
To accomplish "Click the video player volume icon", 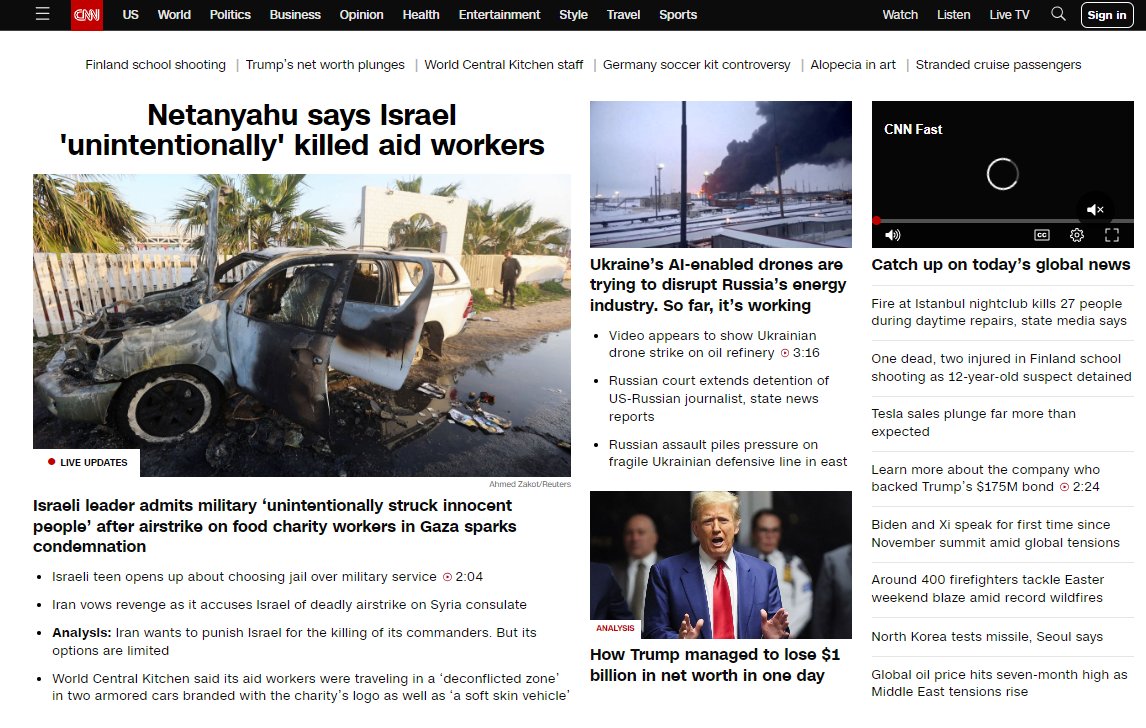I will point(892,235).
